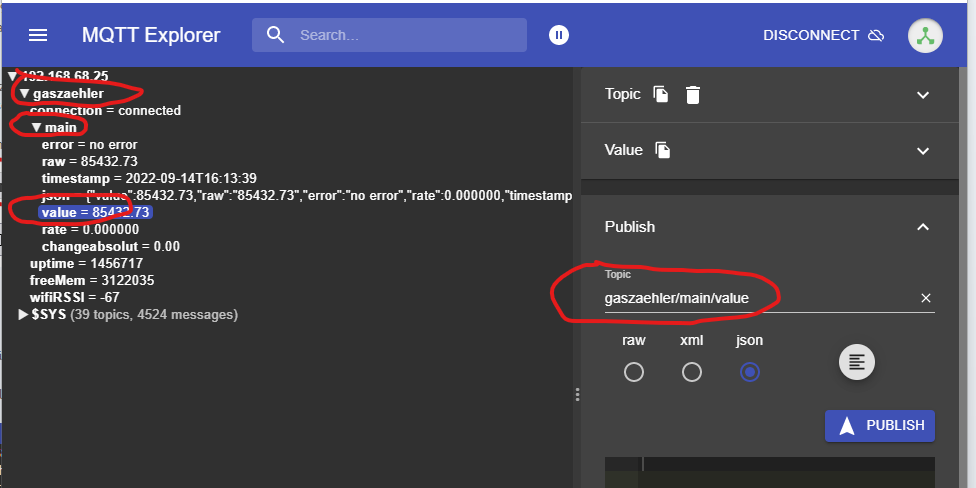
Task: Click the MQTT Explorer title
Action: pos(151,35)
